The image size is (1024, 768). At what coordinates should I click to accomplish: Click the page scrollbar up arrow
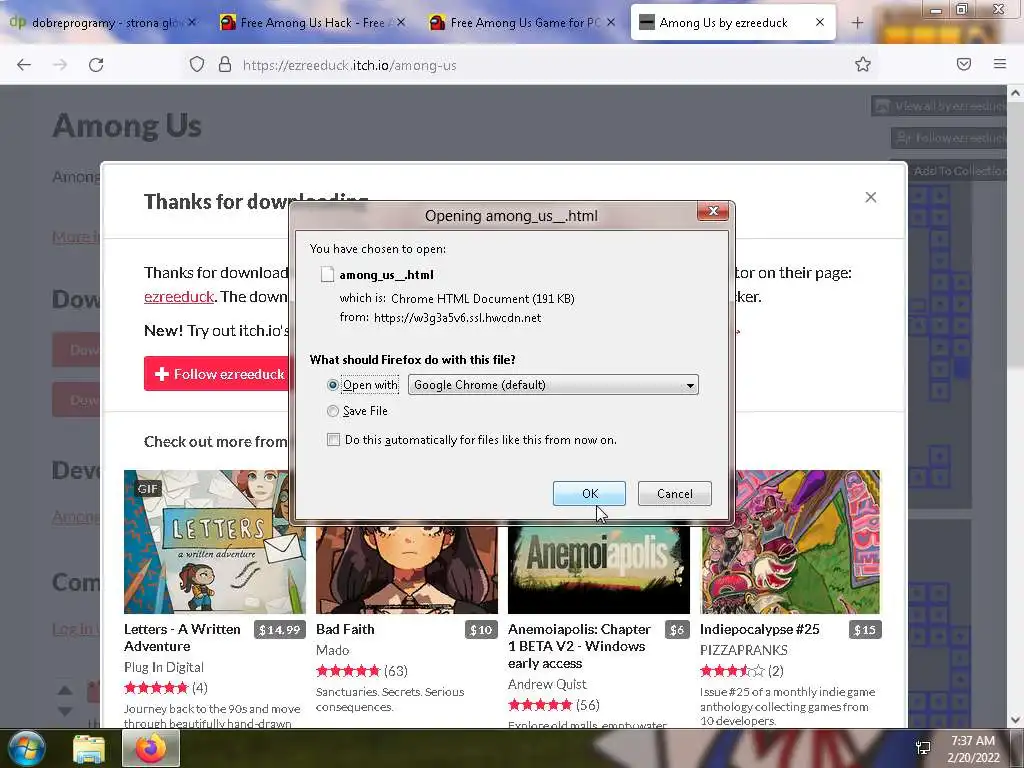pos(1015,93)
